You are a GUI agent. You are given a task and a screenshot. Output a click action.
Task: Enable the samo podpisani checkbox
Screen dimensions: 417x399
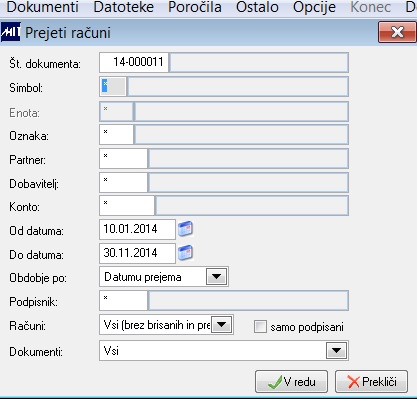(260, 327)
